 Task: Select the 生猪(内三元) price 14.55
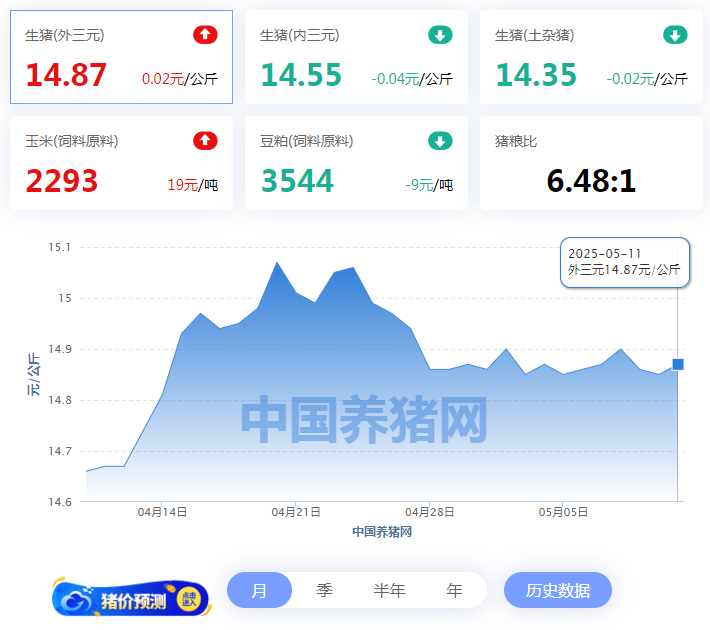coord(301,76)
